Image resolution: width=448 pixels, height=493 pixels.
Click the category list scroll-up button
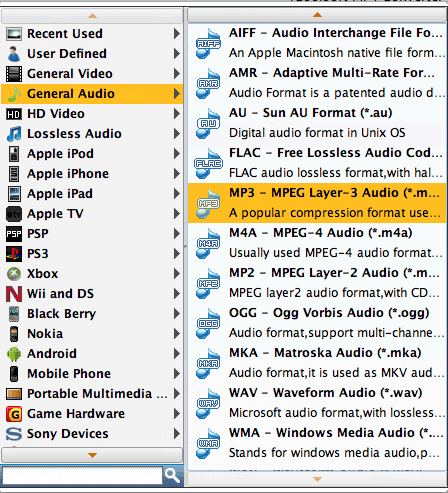tap(92, 16)
